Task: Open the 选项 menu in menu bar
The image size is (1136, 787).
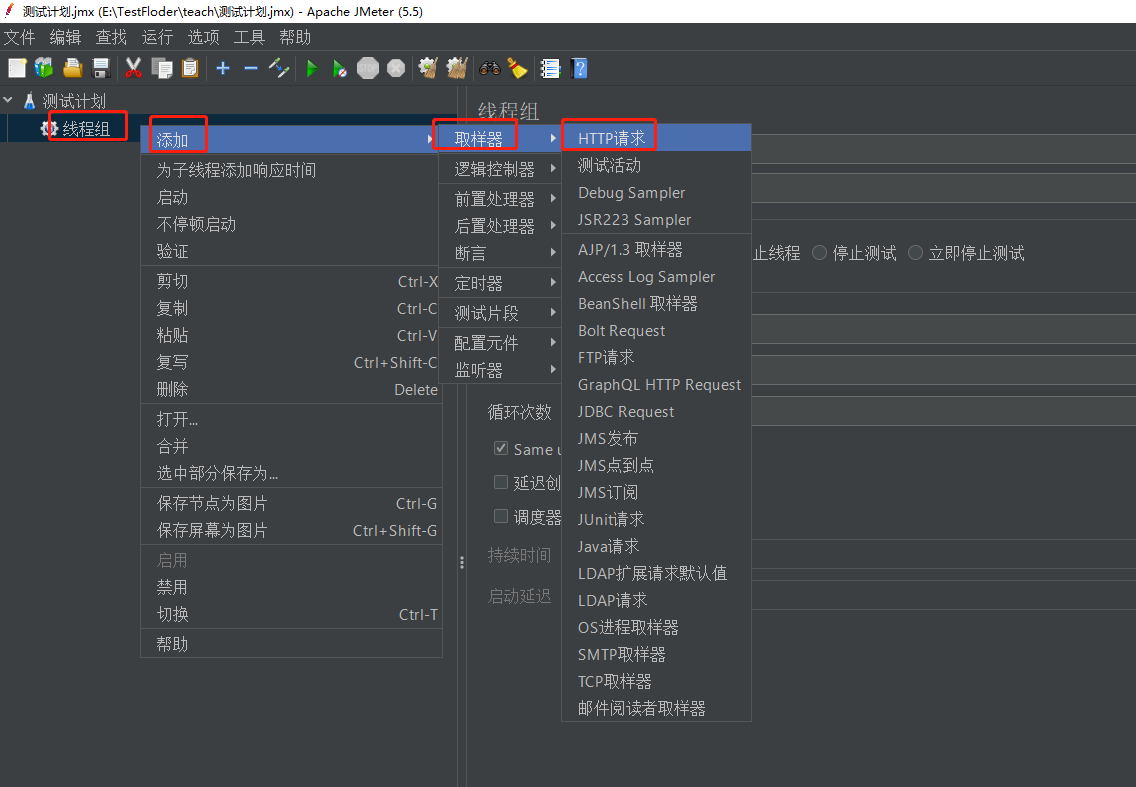Action: click(x=203, y=37)
